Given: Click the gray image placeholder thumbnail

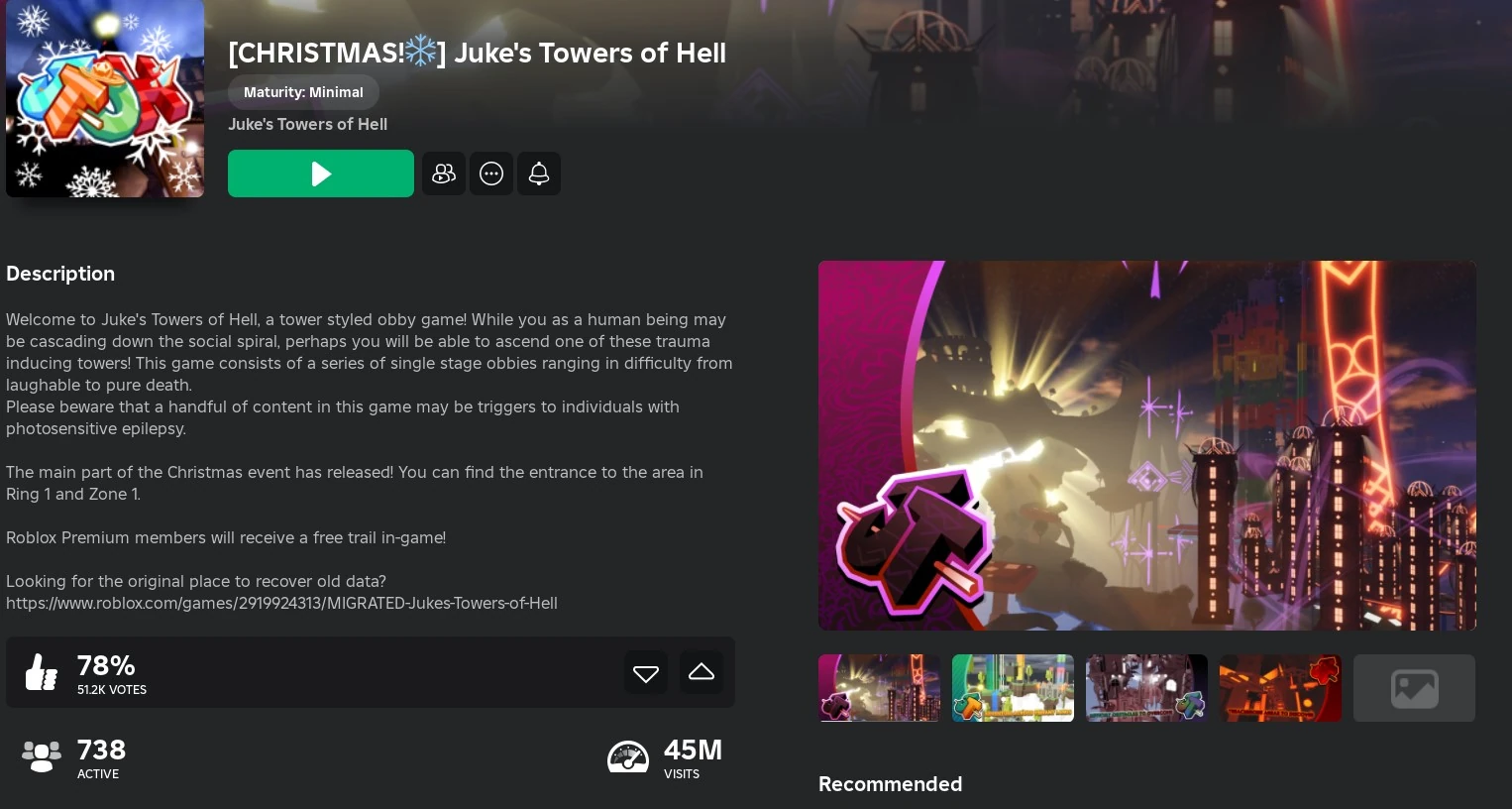Looking at the screenshot, I should click(x=1414, y=688).
